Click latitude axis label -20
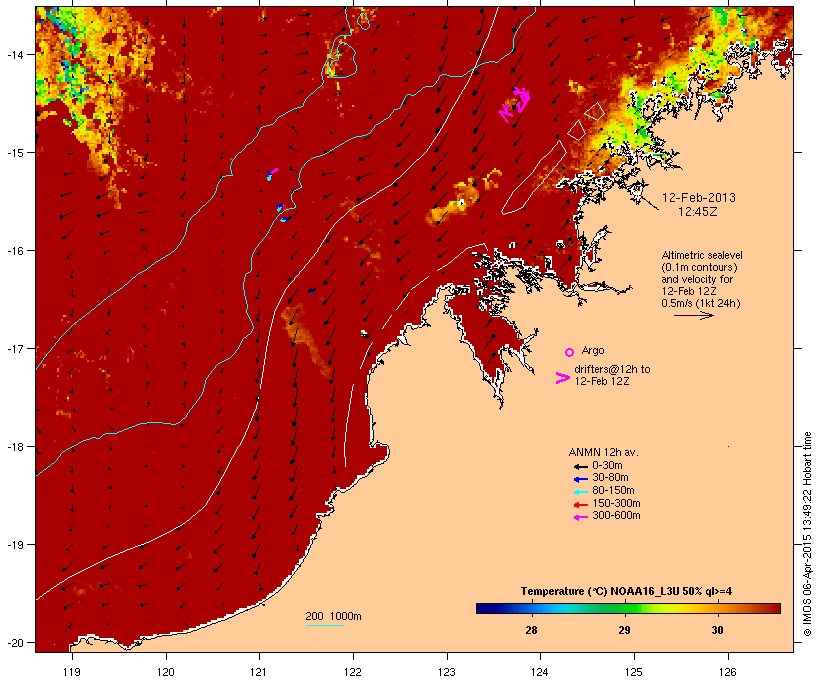Viewport: 820px width, 680px height. [x=14, y=643]
